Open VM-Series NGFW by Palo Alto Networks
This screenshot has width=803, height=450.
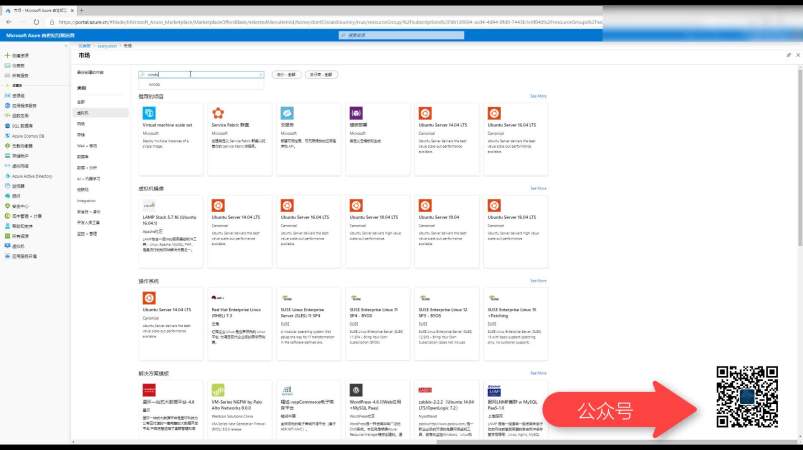coord(240,410)
